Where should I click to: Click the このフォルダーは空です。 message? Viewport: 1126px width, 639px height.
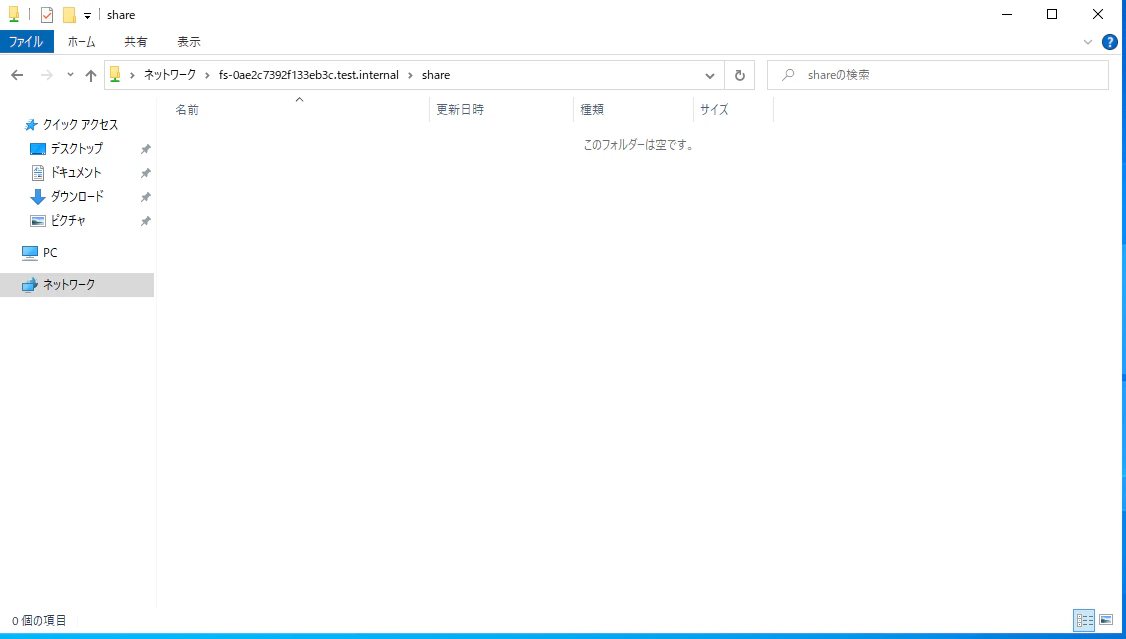(x=638, y=145)
